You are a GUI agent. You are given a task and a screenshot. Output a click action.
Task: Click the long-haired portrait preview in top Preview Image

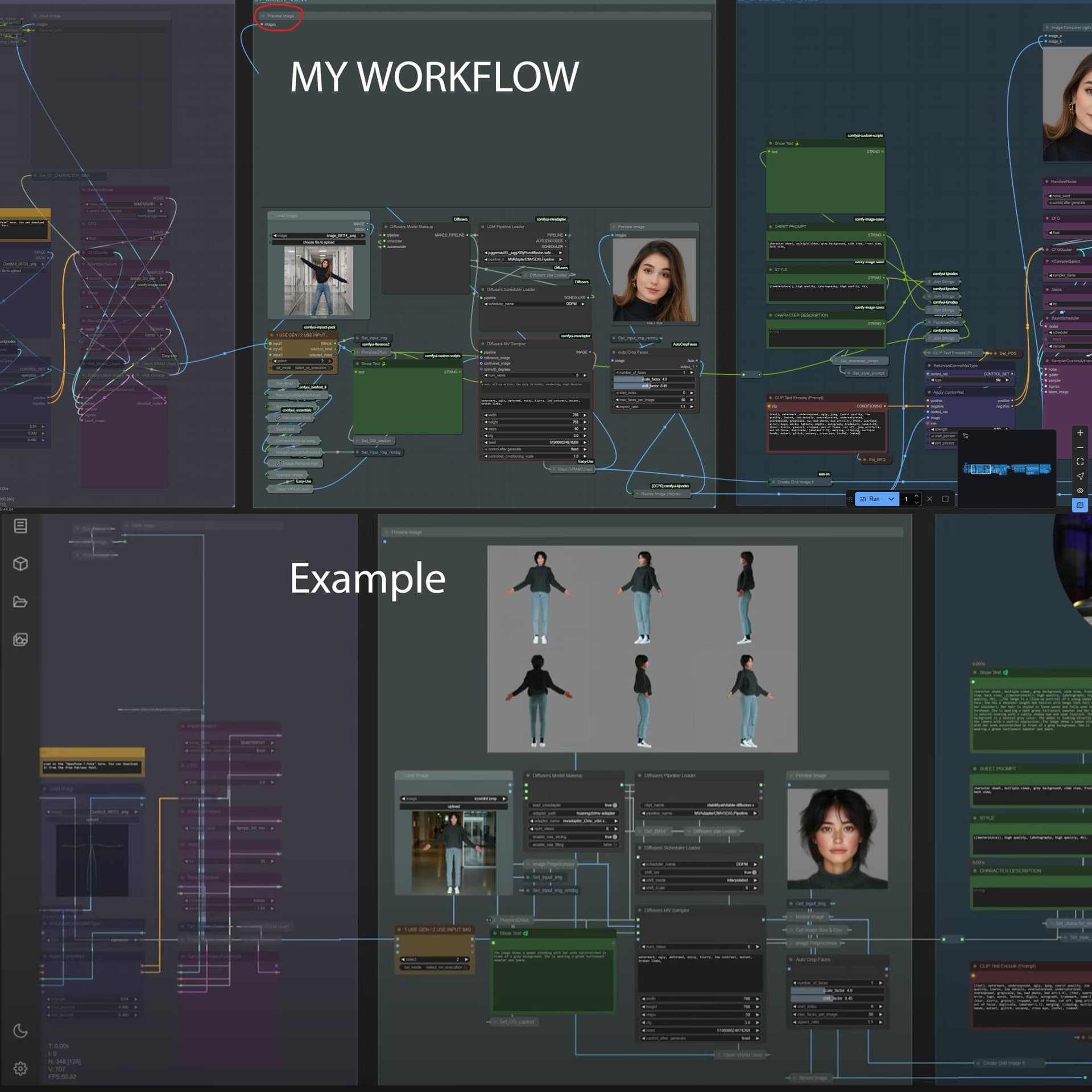click(654, 280)
